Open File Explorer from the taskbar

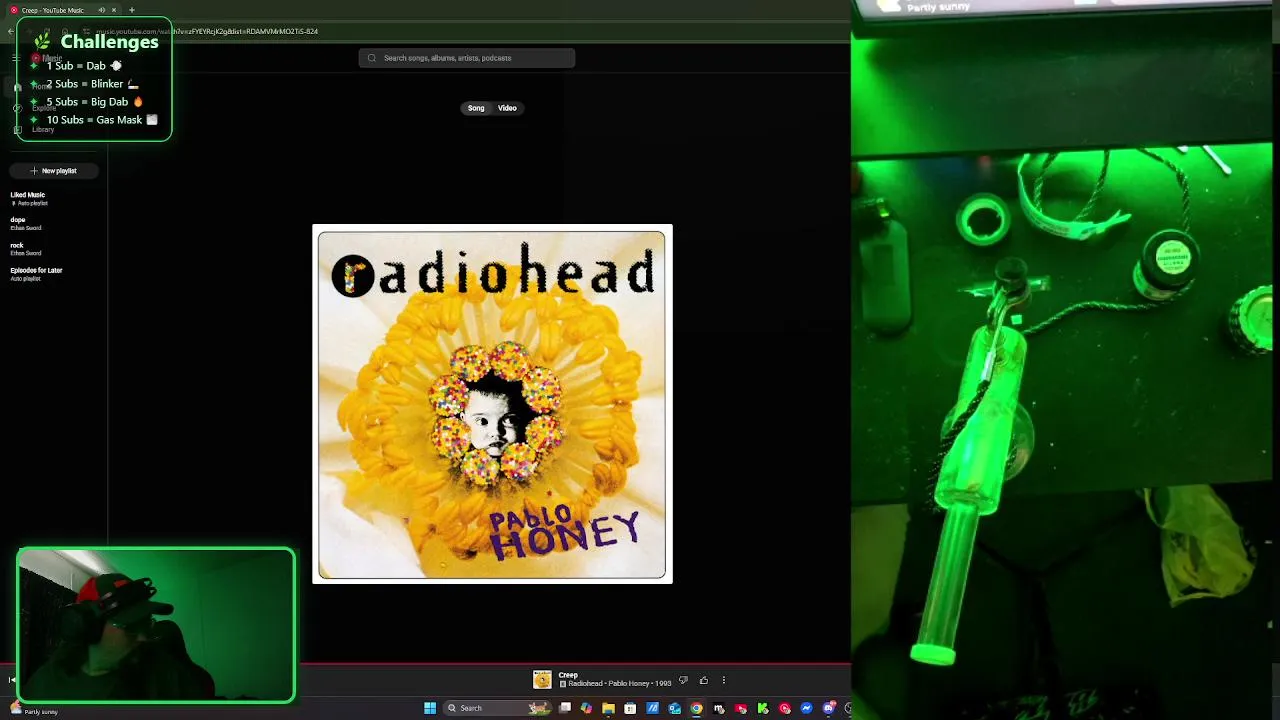click(x=608, y=708)
